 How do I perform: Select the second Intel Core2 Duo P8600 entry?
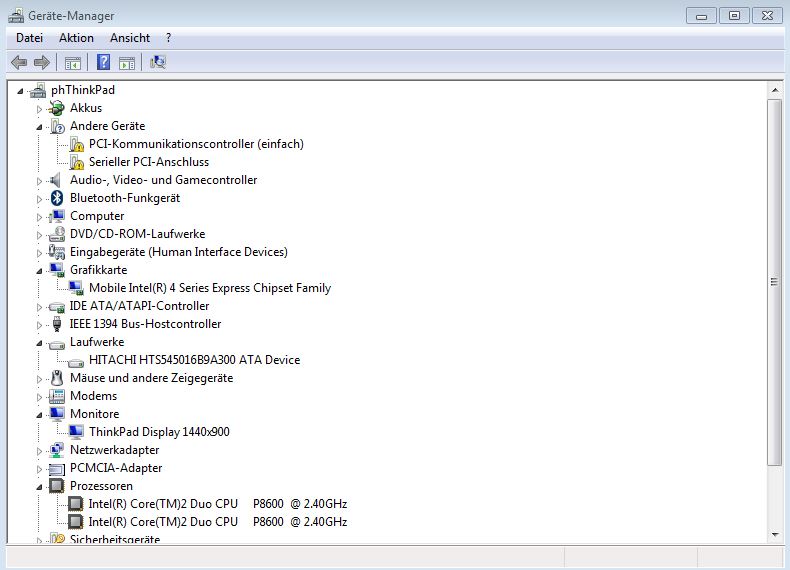218,522
